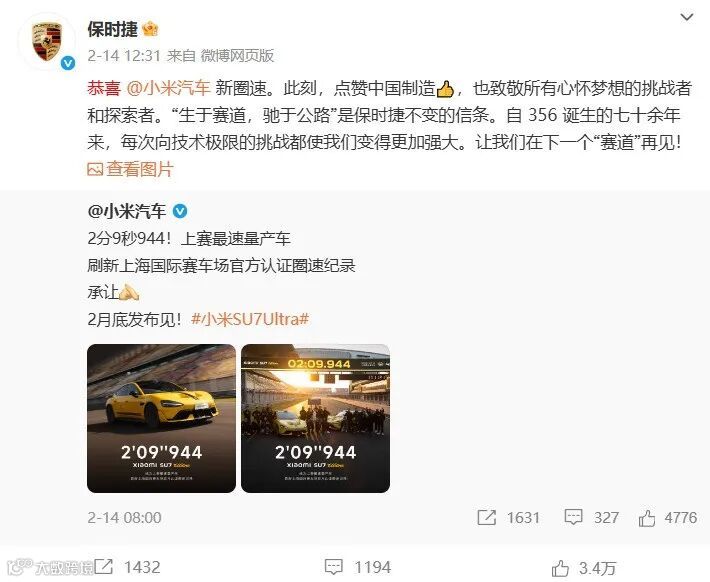Open the yellow SU7 Ultra car thumbnail
This screenshot has width=710, height=582.
tap(161, 418)
